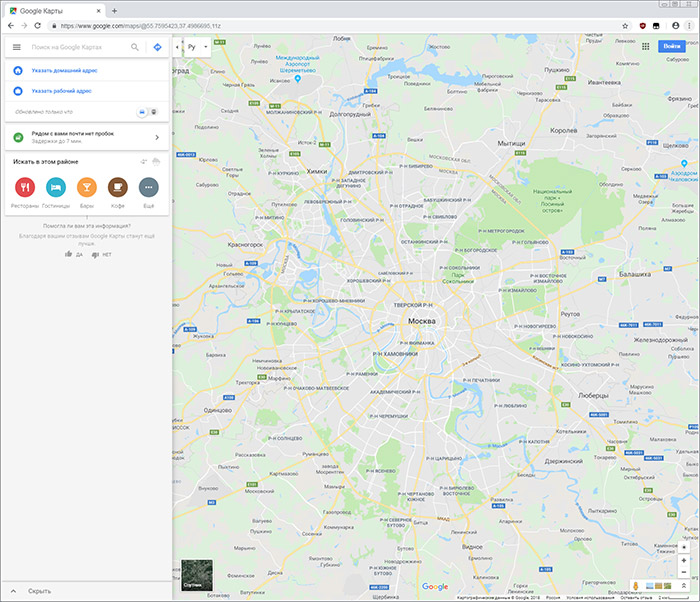The height and width of the screenshot is (602, 700).
Task: Click the Химки city label
Action: point(317,171)
